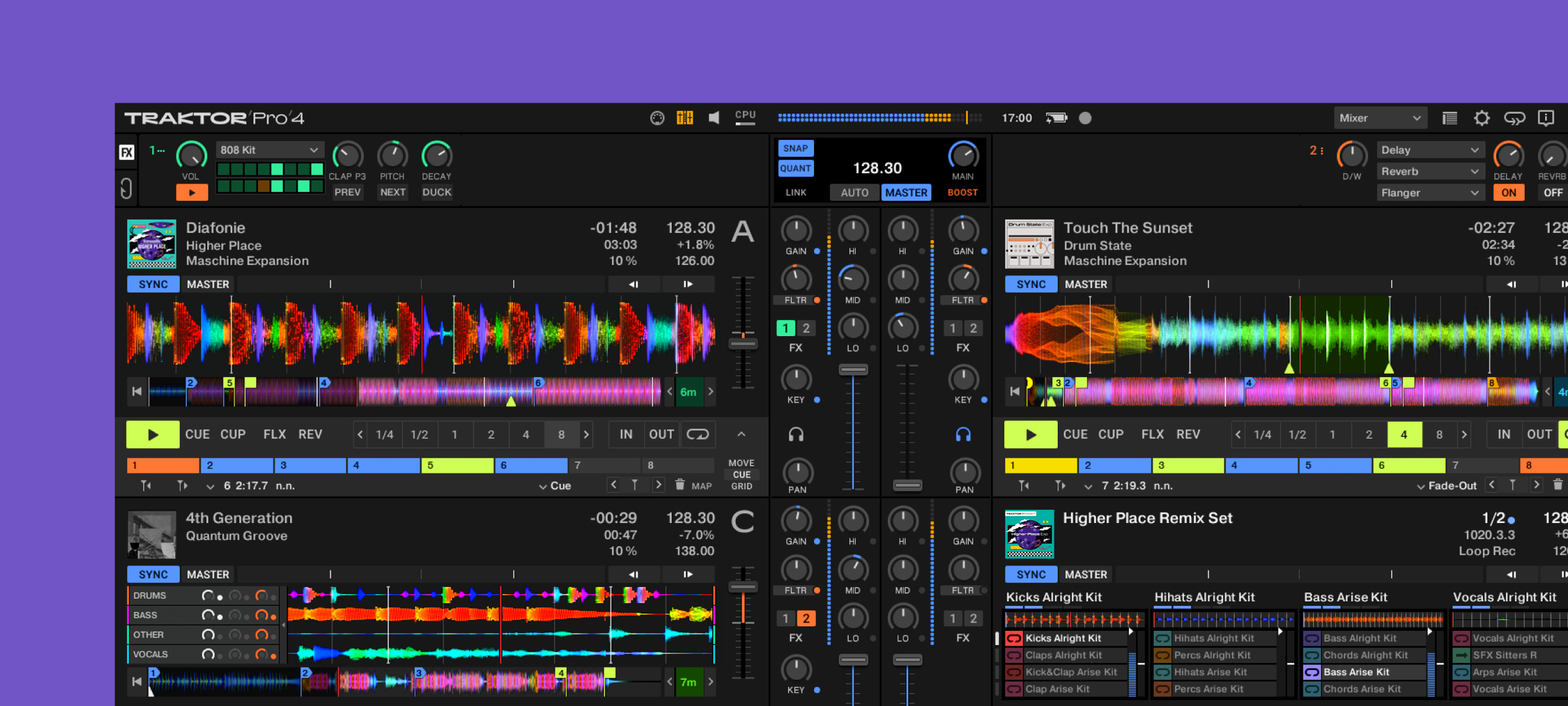Click the NEXT pattern button
1568x706 pixels.
[393, 193]
